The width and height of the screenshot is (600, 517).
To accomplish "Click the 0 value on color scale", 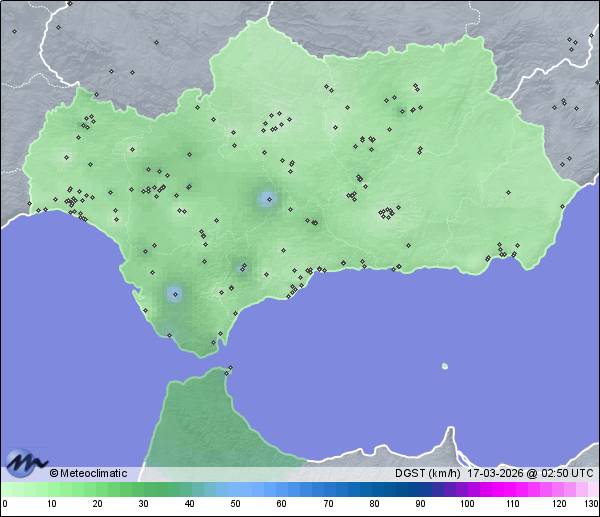I will [x=5, y=503].
